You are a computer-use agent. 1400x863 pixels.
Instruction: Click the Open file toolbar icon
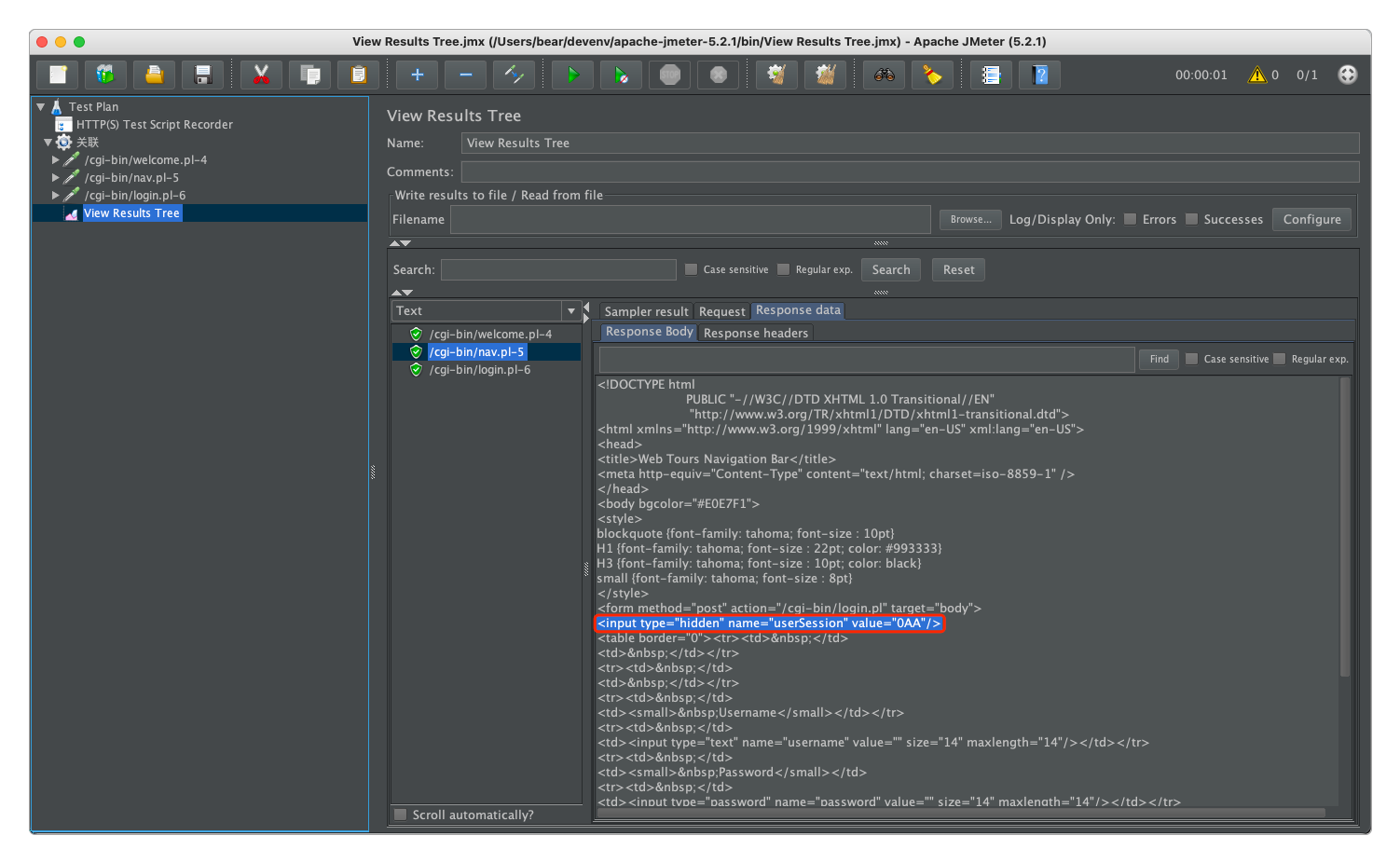(x=154, y=75)
